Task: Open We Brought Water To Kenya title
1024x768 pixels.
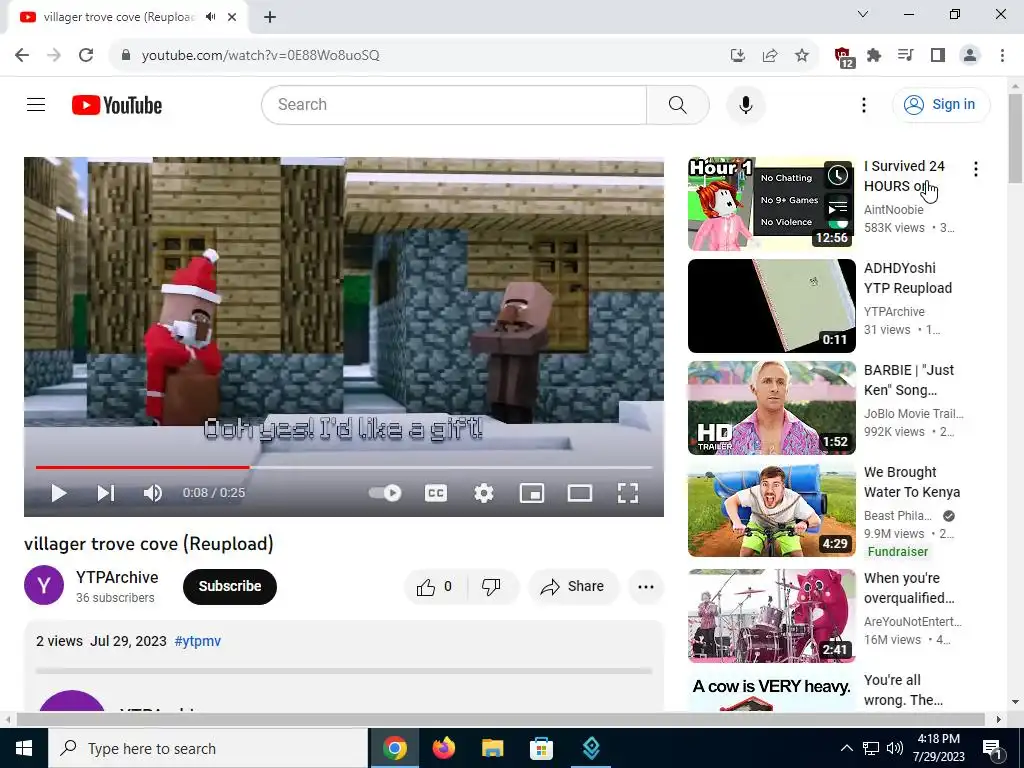Action: point(912,482)
